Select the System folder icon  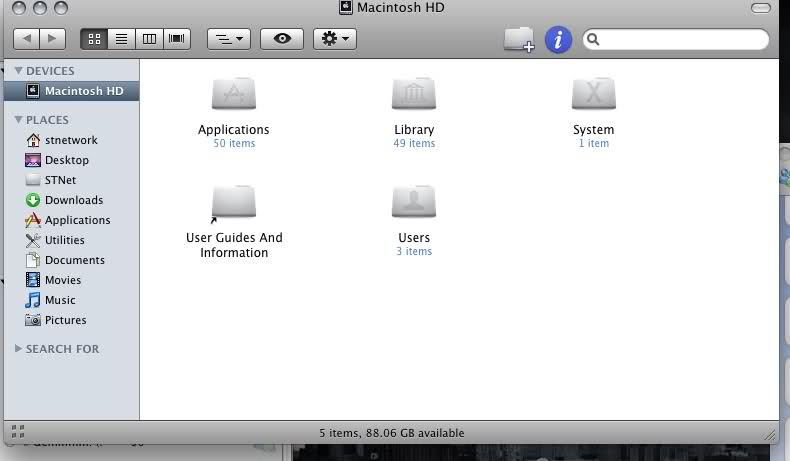click(x=594, y=94)
